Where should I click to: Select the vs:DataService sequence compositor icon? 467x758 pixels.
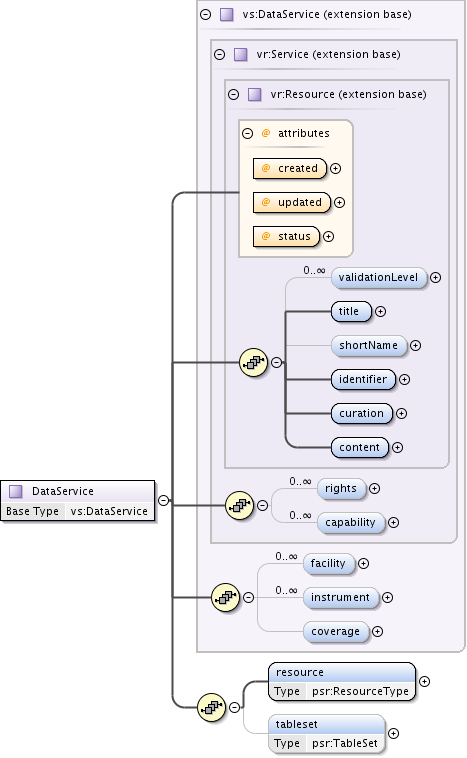tap(226, 598)
